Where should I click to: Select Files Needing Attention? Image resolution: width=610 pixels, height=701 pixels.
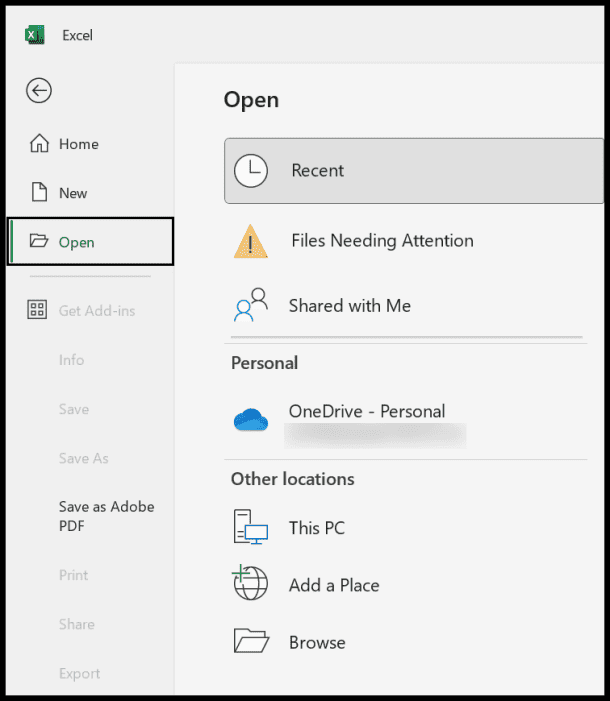coord(382,241)
